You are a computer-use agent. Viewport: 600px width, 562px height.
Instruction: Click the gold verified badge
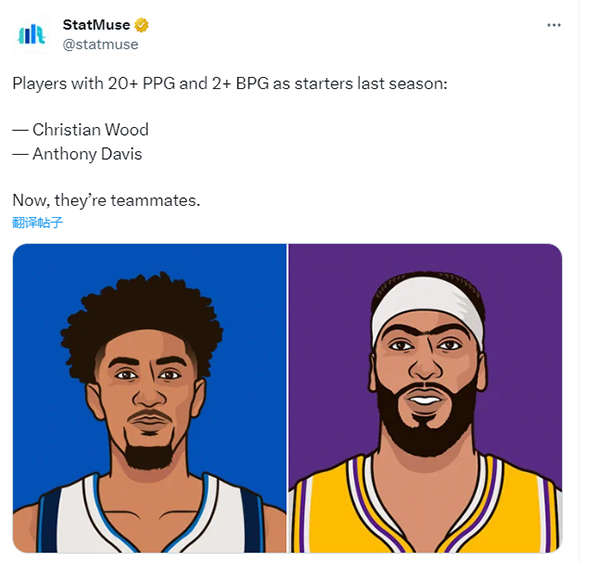point(141,25)
